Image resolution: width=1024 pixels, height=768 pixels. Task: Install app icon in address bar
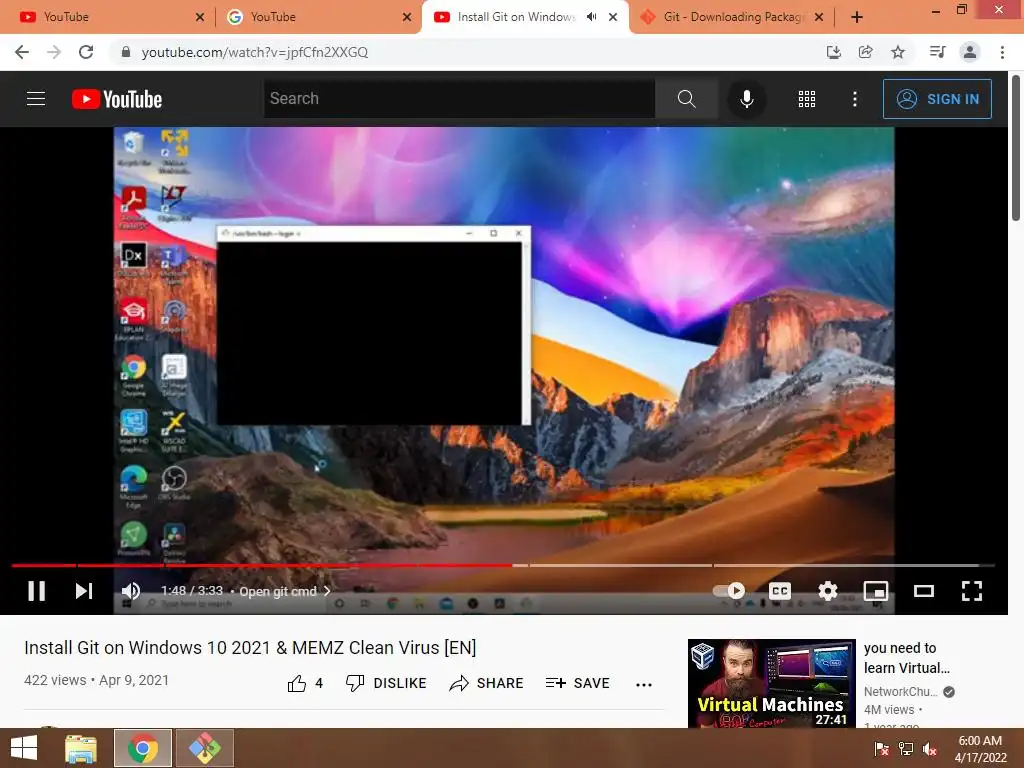pos(834,52)
